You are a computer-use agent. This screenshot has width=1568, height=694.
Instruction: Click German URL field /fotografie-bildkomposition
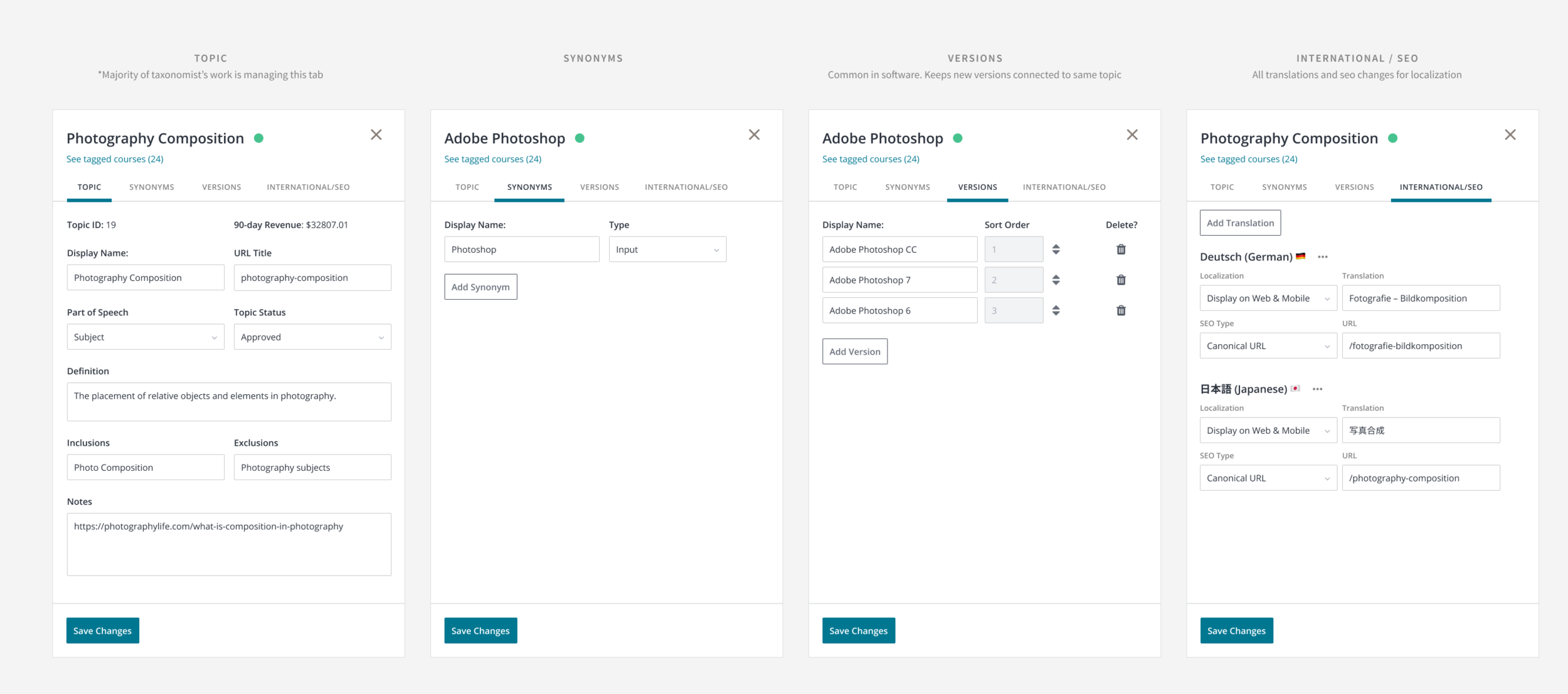pos(1421,346)
